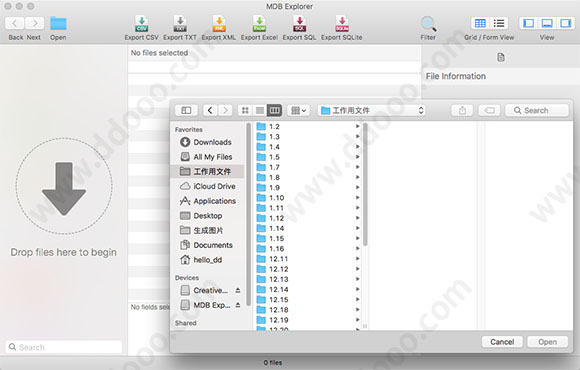This screenshot has height=370, width=580.
Task: Select Documents in Favorites
Action: click(208, 245)
